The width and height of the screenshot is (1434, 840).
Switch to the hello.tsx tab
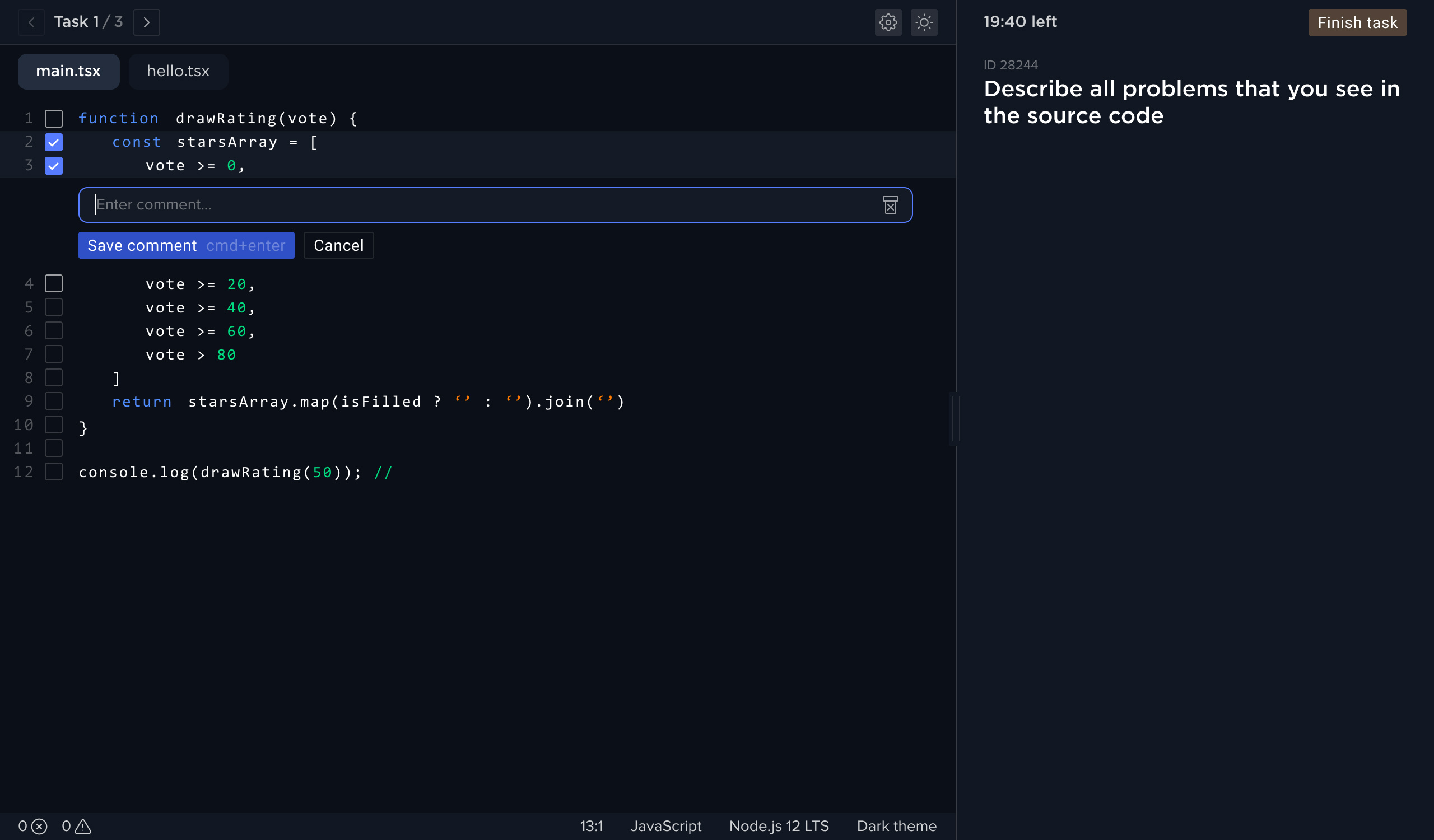[178, 71]
